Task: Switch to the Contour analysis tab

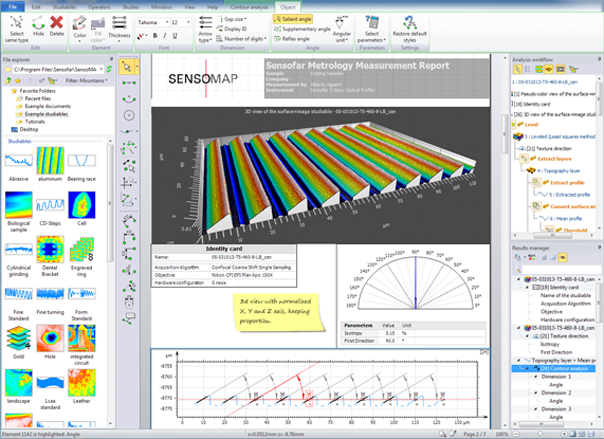Action: (249, 7)
